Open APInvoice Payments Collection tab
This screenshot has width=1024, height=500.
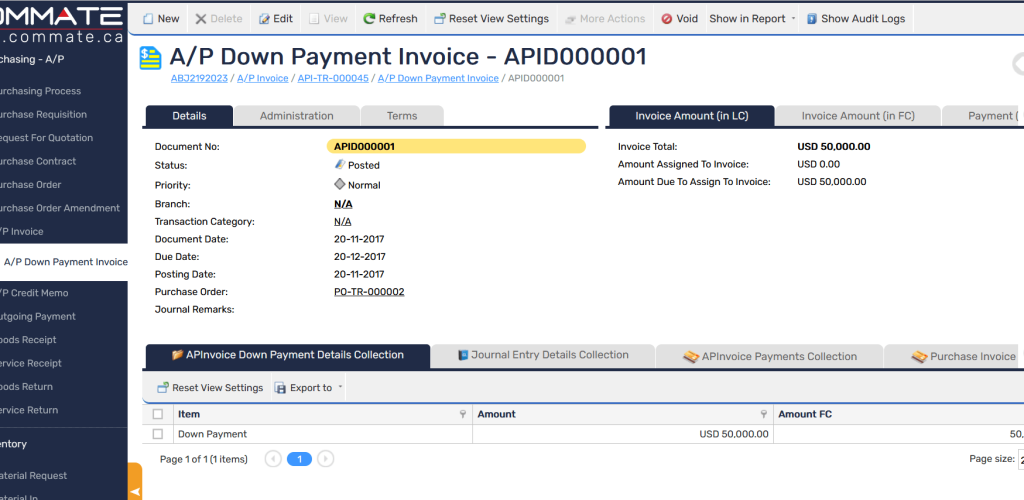769,356
